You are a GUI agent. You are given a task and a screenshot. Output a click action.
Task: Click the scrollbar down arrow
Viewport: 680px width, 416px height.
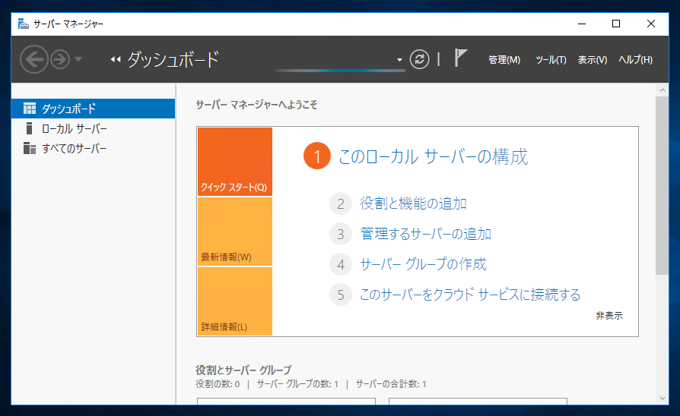coord(662,398)
